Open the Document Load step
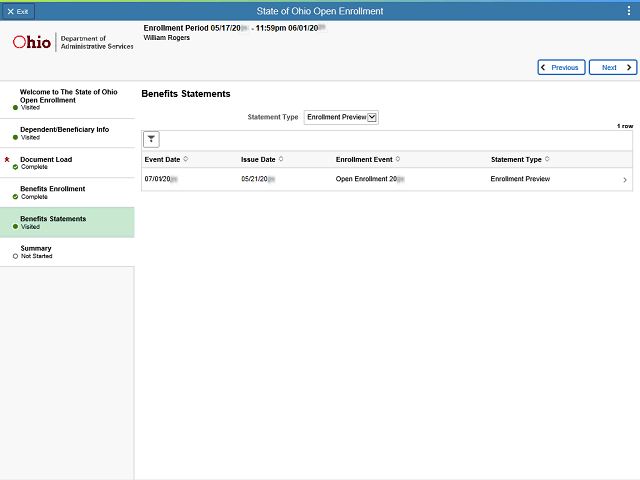This screenshot has height=480, width=640. coord(67,163)
